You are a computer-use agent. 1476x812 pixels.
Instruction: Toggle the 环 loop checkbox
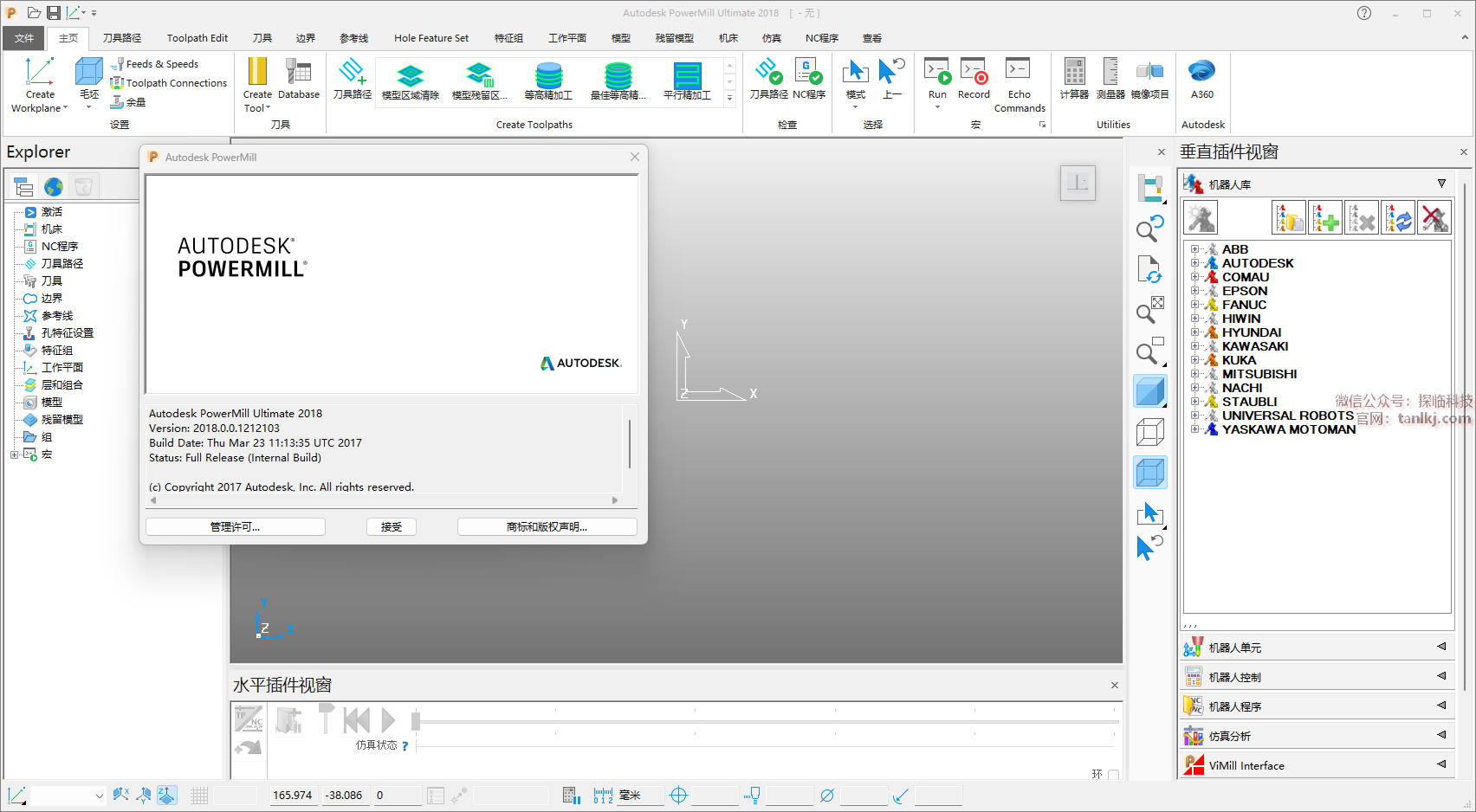[x=1113, y=774]
